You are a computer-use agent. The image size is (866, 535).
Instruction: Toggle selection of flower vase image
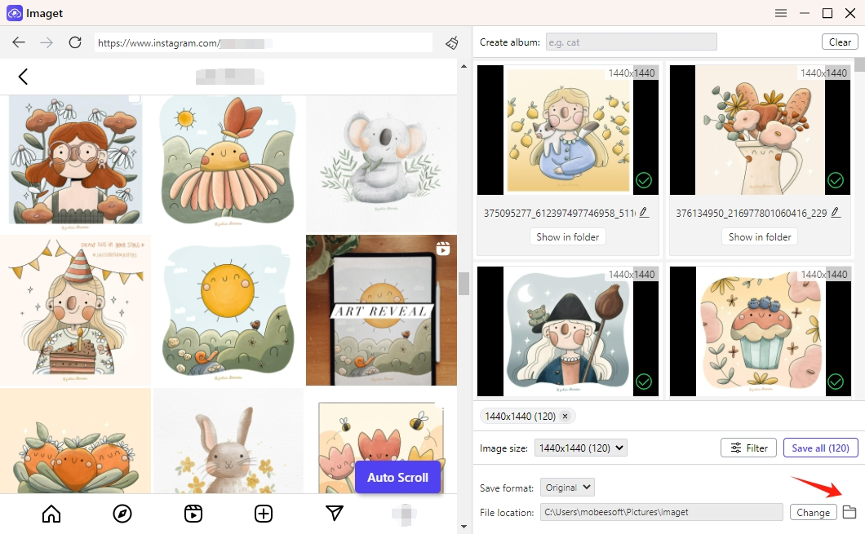click(x=835, y=180)
